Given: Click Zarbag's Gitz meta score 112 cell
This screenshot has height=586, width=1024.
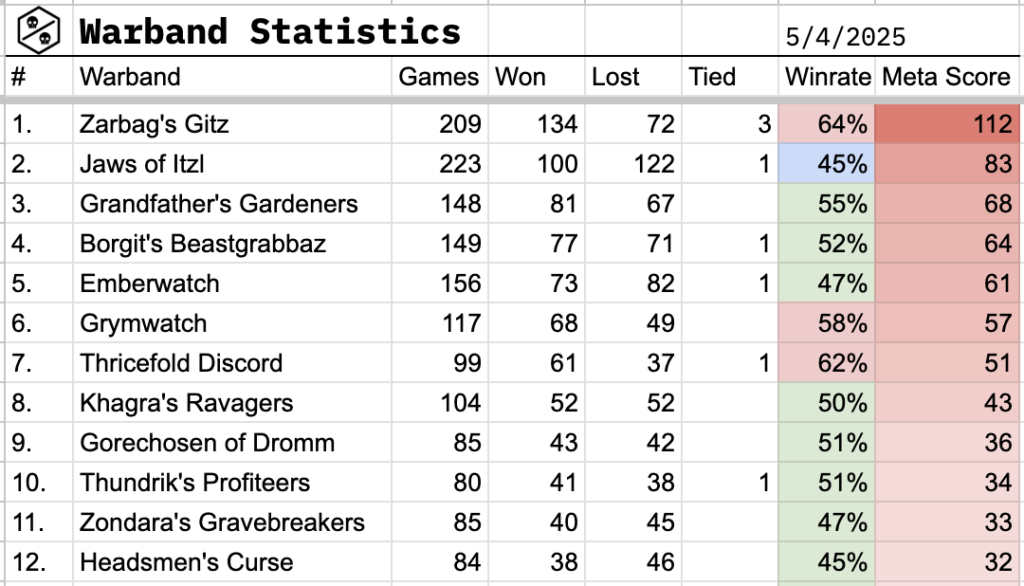Looking at the screenshot, I should 947,123.
